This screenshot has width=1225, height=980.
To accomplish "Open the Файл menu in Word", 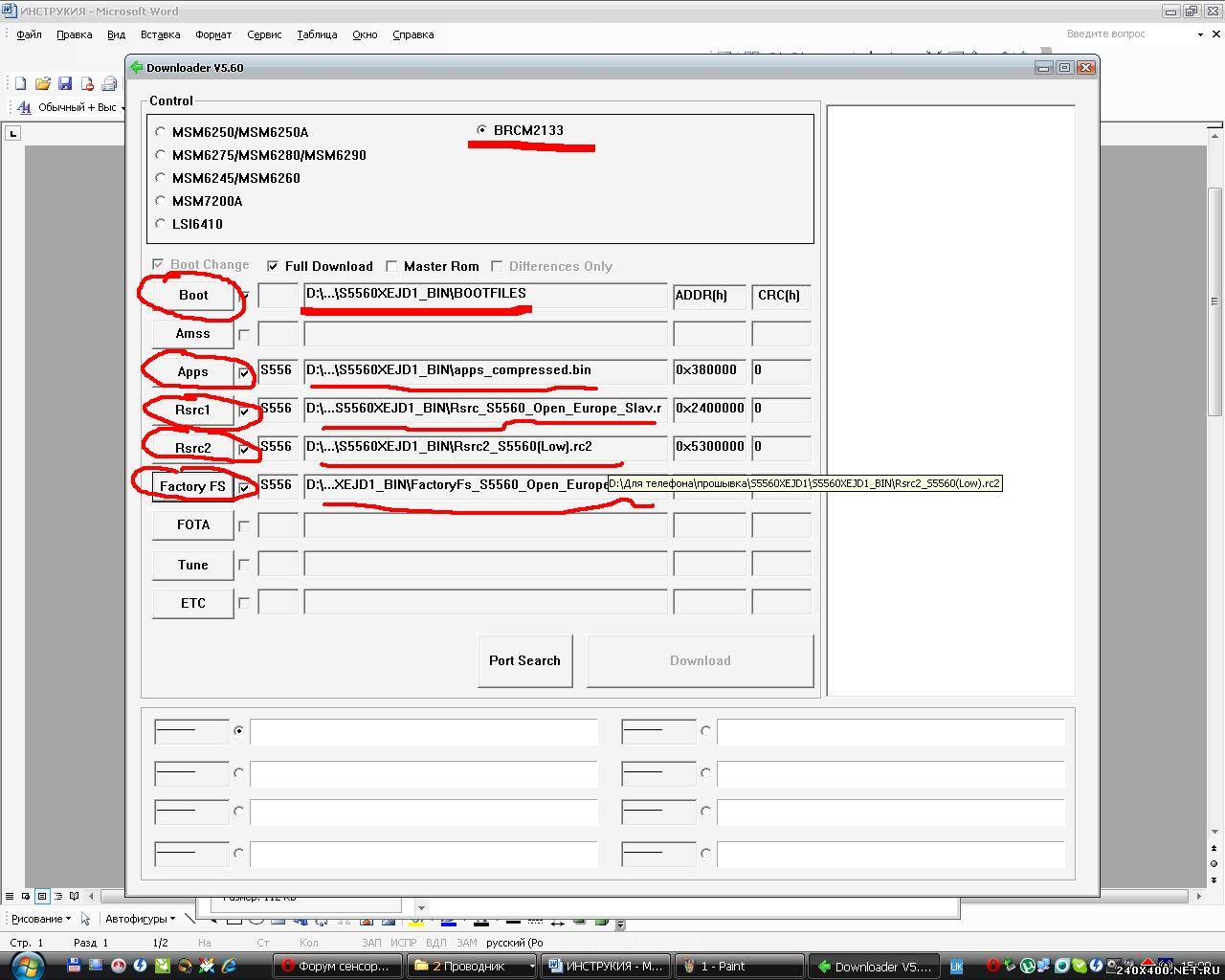I will tap(29, 34).
